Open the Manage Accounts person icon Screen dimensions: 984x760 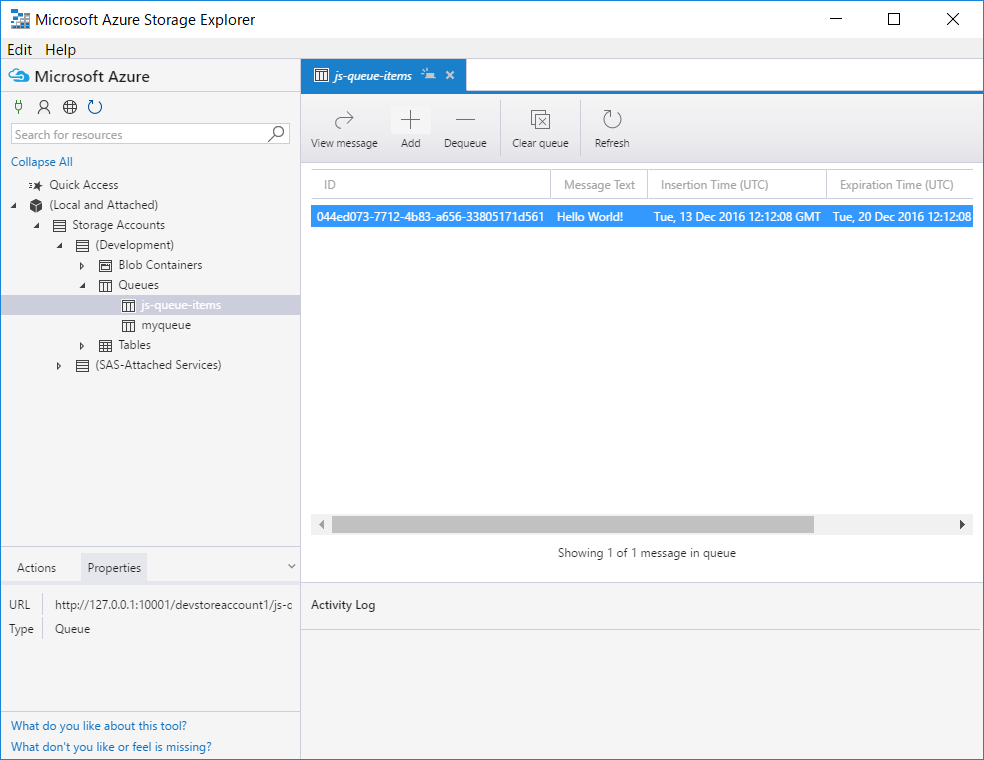43,107
